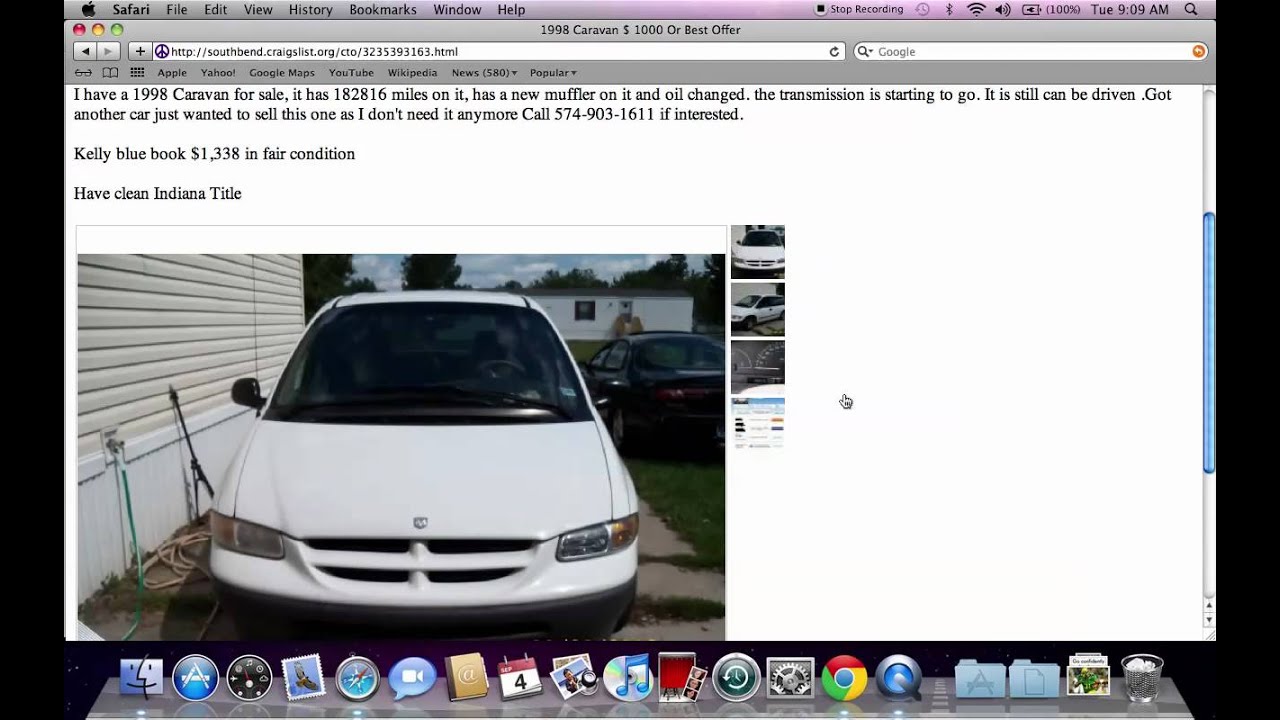Open the Edit menu
Viewport: 1280px width, 720px height.
click(215, 9)
